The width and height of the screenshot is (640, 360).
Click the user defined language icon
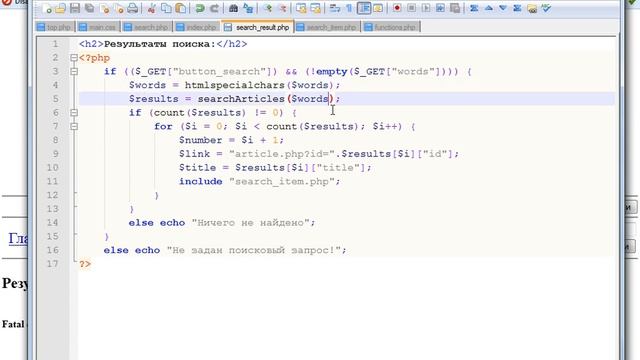[x=378, y=8]
